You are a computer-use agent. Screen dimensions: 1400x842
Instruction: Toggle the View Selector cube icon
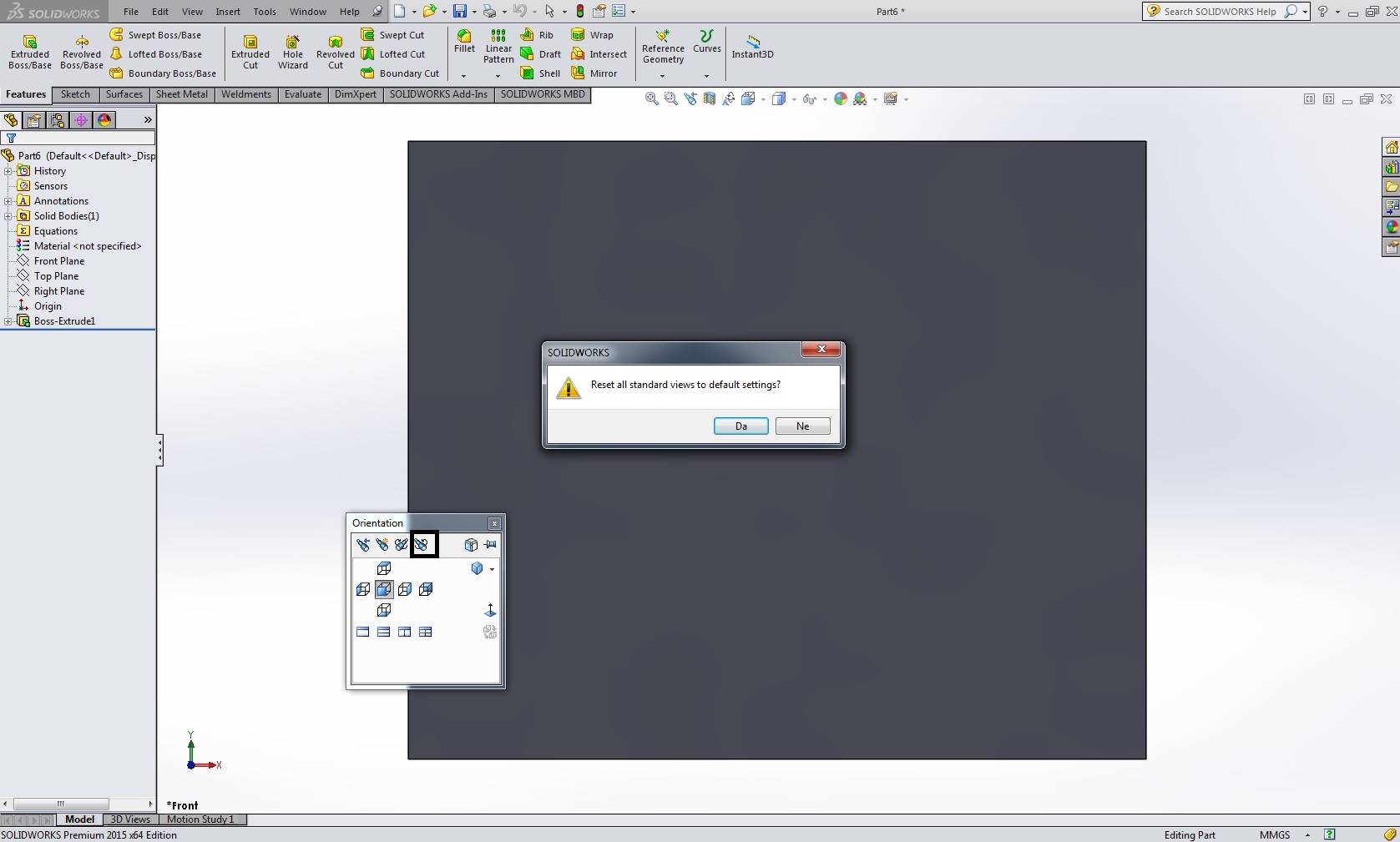tap(471, 545)
